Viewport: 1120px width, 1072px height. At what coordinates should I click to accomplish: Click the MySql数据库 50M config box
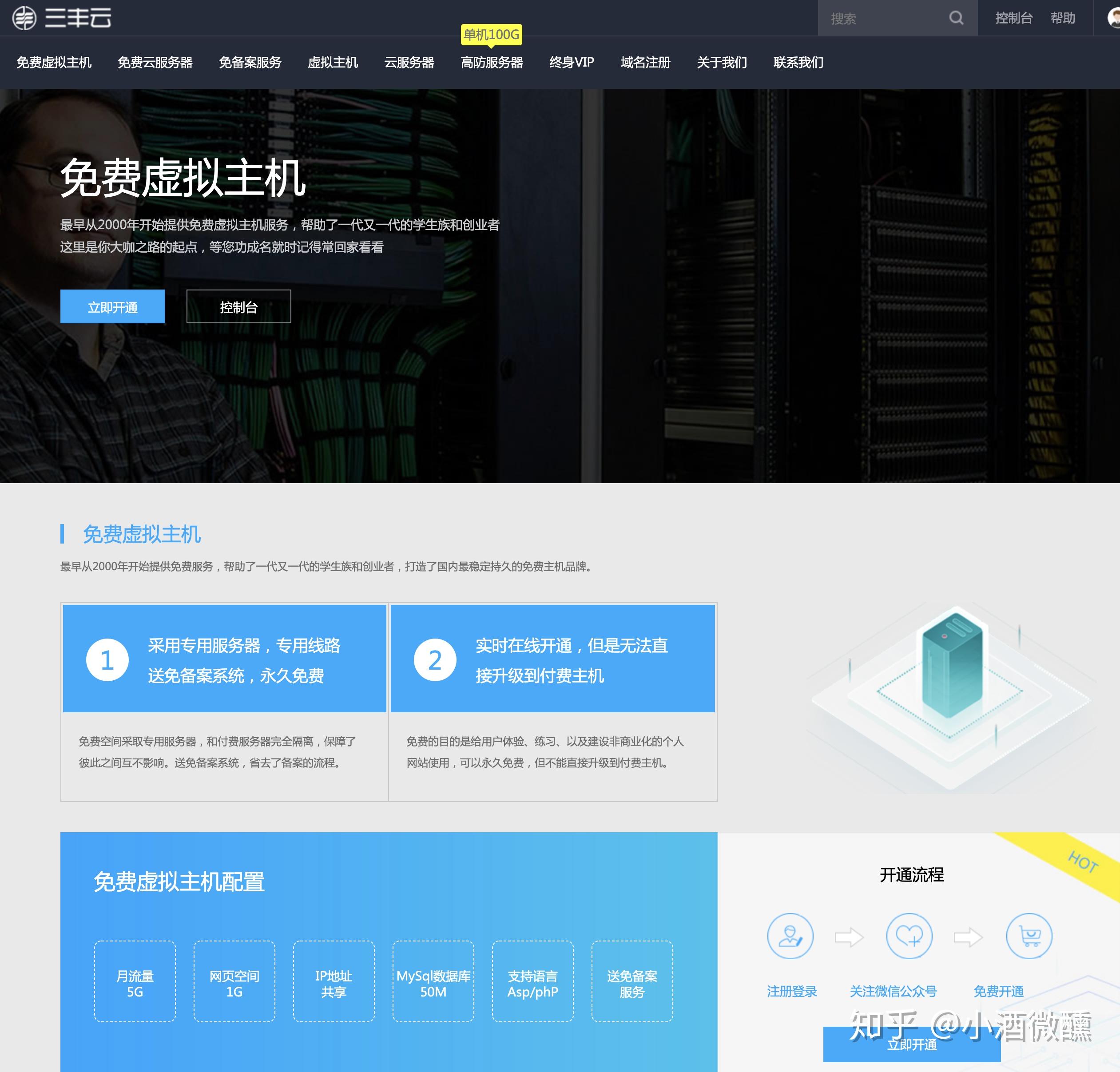[x=433, y=981]
